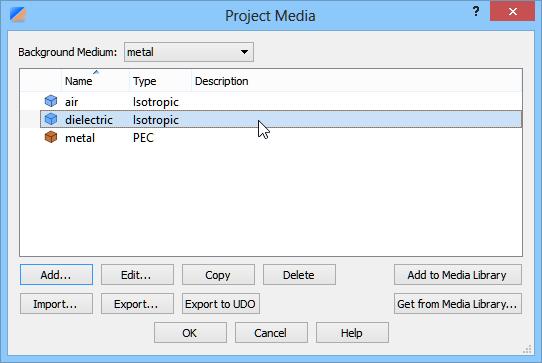Screen dimensions: 542x363
Task: Click the blue cube icon beside air
Action: coord(51,101)
